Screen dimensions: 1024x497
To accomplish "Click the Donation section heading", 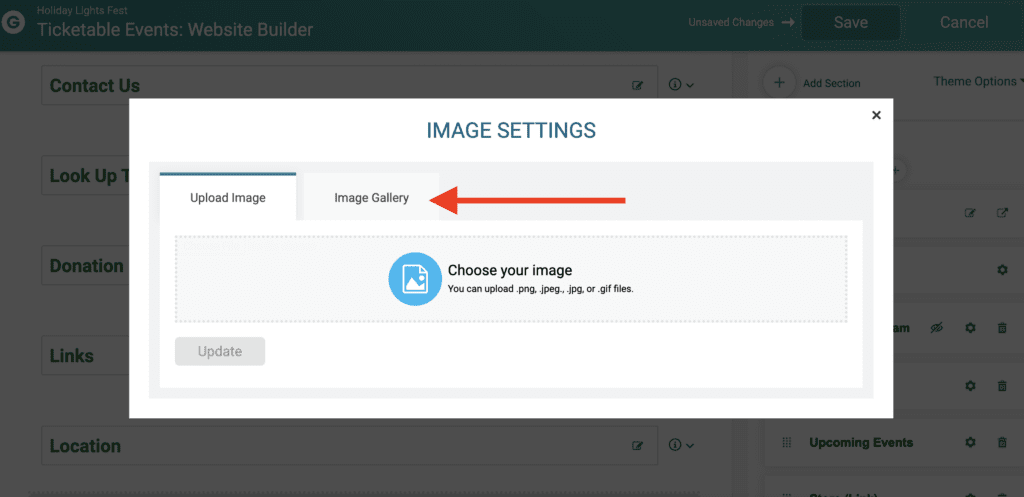I will click(86, 266).
